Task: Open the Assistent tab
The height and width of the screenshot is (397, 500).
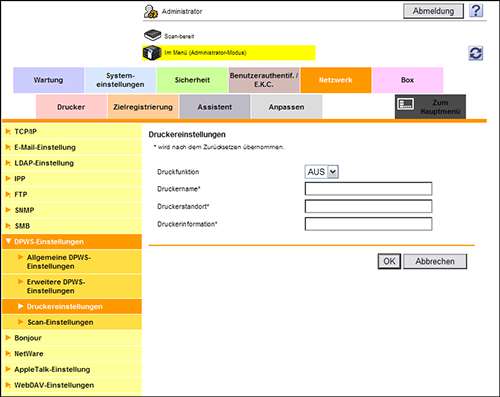Action: (x=215, y=107)
